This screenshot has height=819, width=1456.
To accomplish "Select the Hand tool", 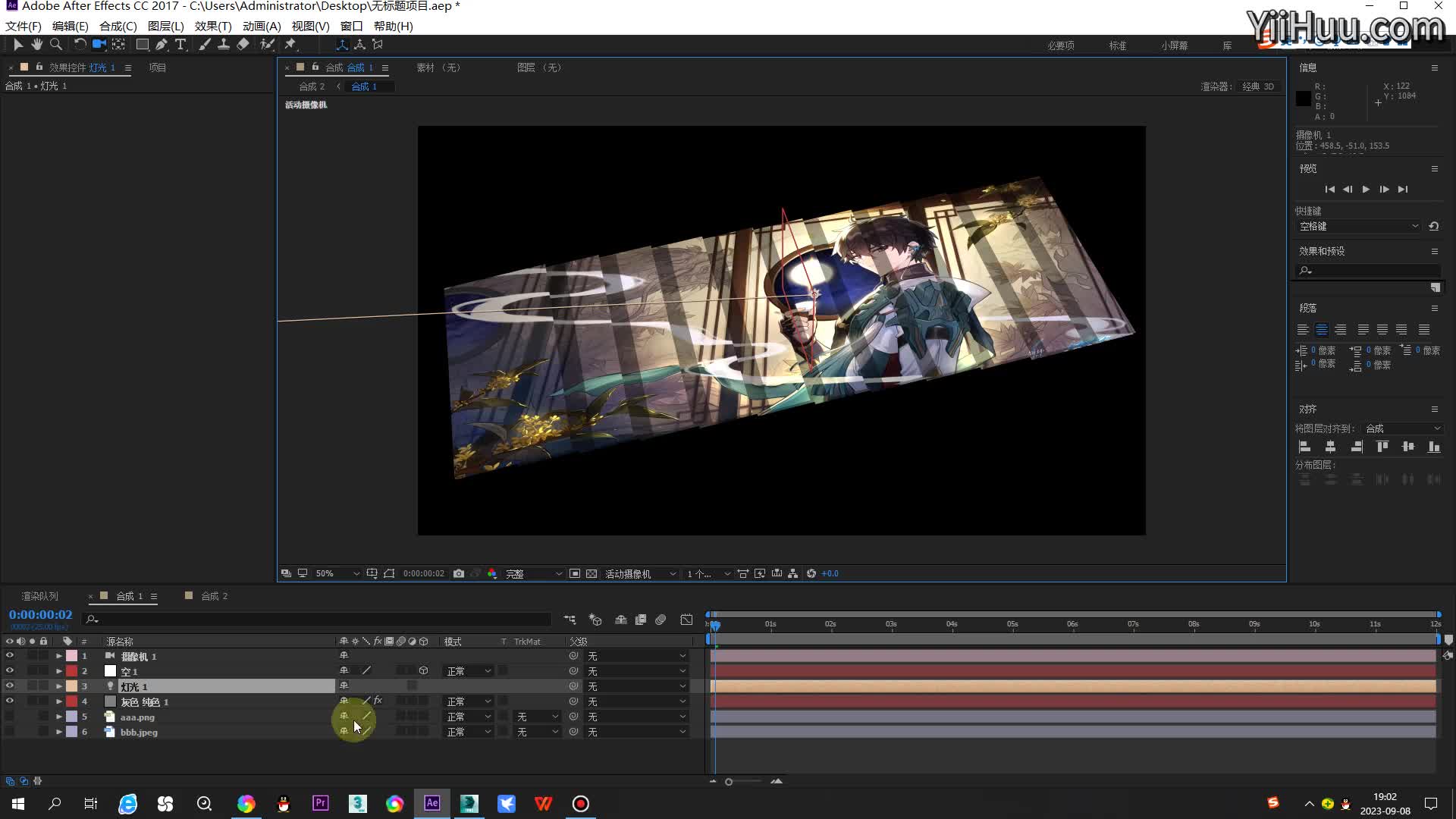I will (x=36, y=45).
